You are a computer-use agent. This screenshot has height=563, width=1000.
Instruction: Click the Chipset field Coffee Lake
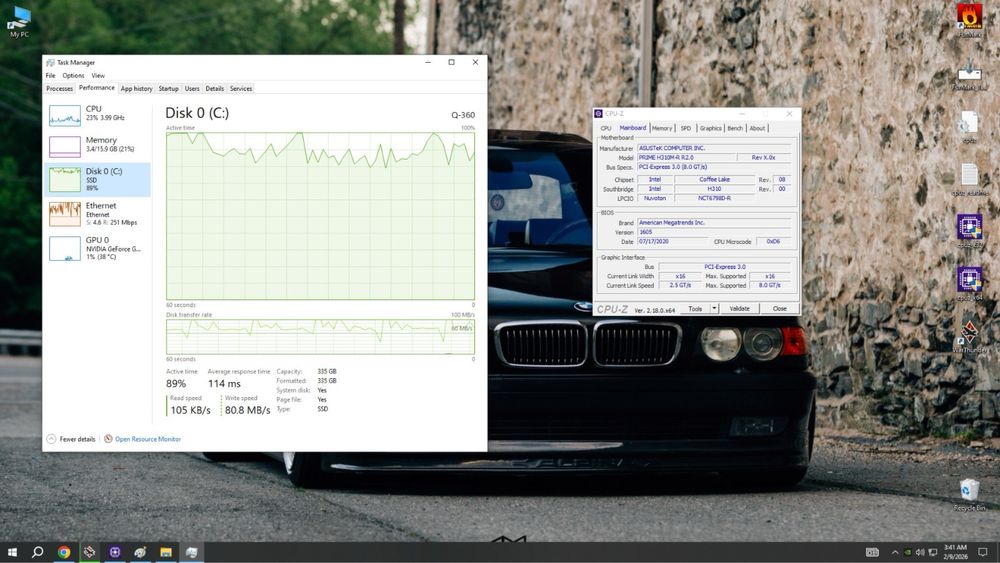pos(714,179)
